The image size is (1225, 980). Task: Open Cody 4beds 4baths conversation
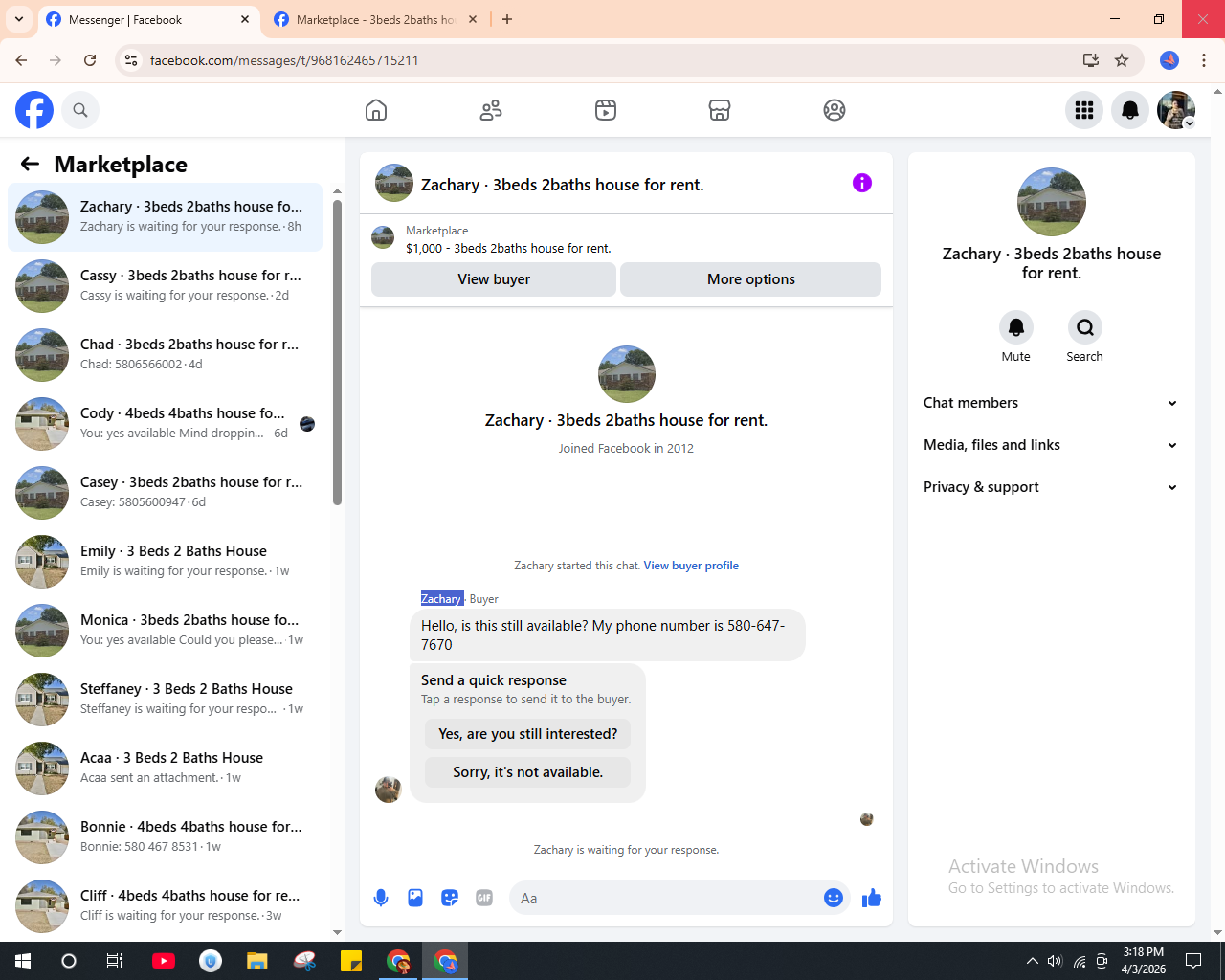point(166,424)
